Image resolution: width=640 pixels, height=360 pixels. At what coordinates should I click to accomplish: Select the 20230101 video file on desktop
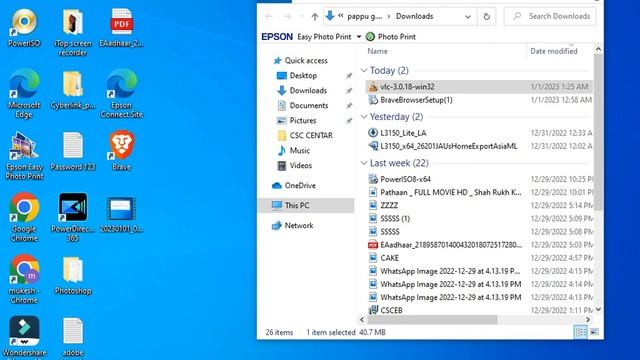tap(121, 214)
